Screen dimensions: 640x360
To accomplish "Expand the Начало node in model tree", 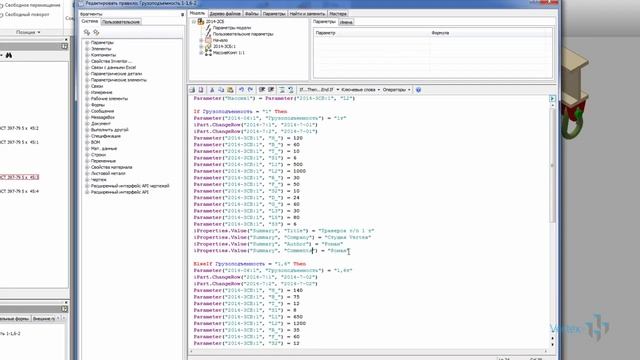I will [201, 40].
